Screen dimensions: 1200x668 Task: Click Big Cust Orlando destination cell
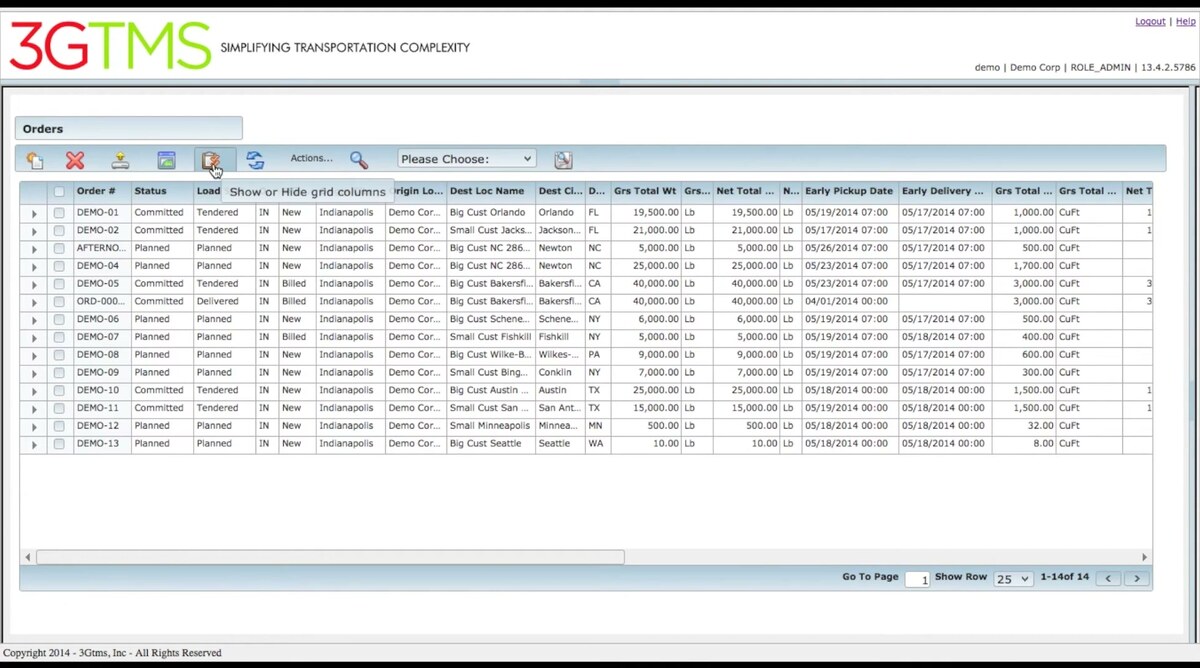490,212
